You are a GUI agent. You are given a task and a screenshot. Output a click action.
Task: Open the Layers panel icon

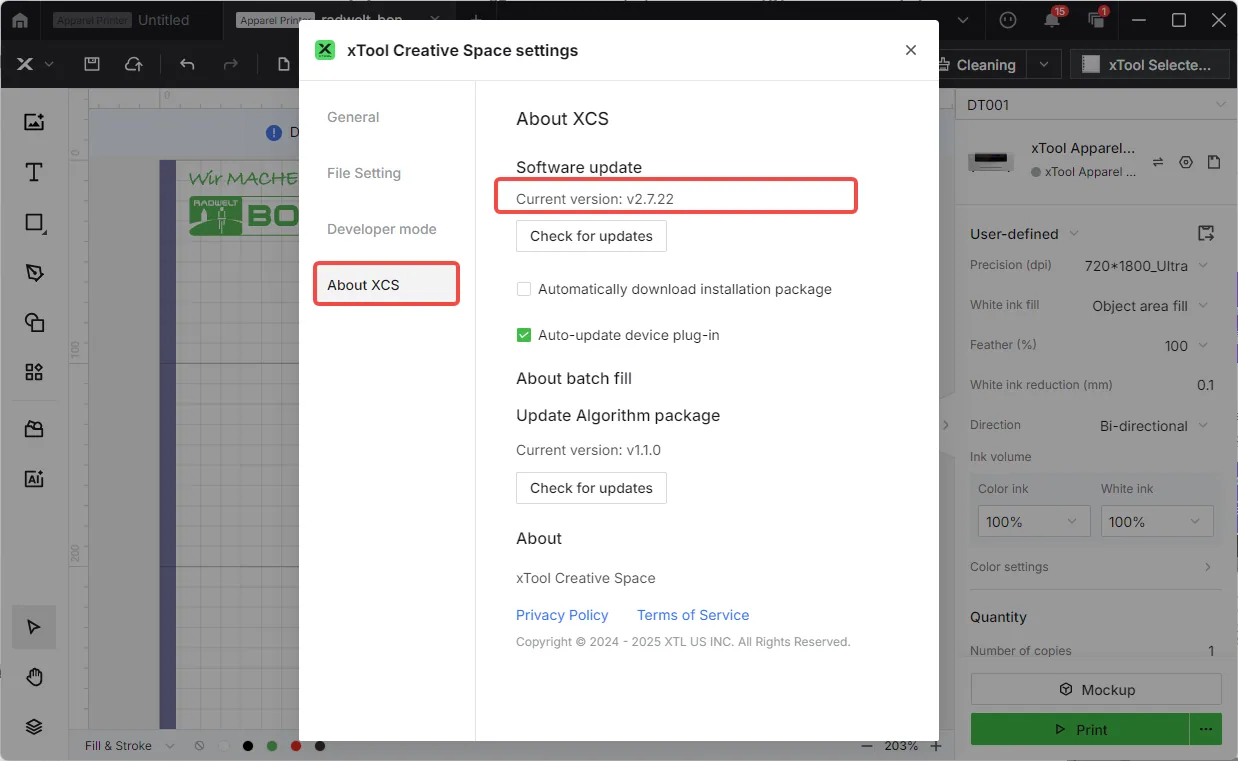(x=34, y=727)
